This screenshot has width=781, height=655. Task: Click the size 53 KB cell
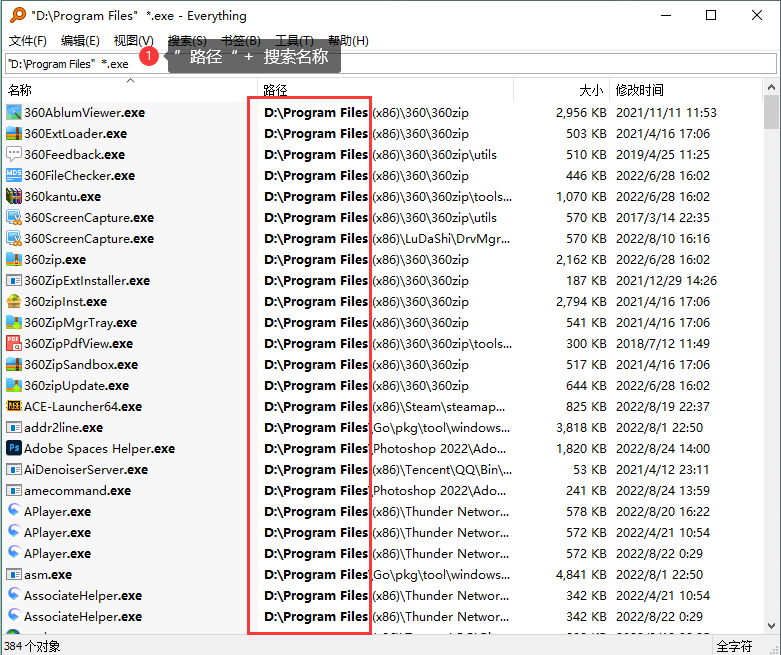tap(590, 469)
